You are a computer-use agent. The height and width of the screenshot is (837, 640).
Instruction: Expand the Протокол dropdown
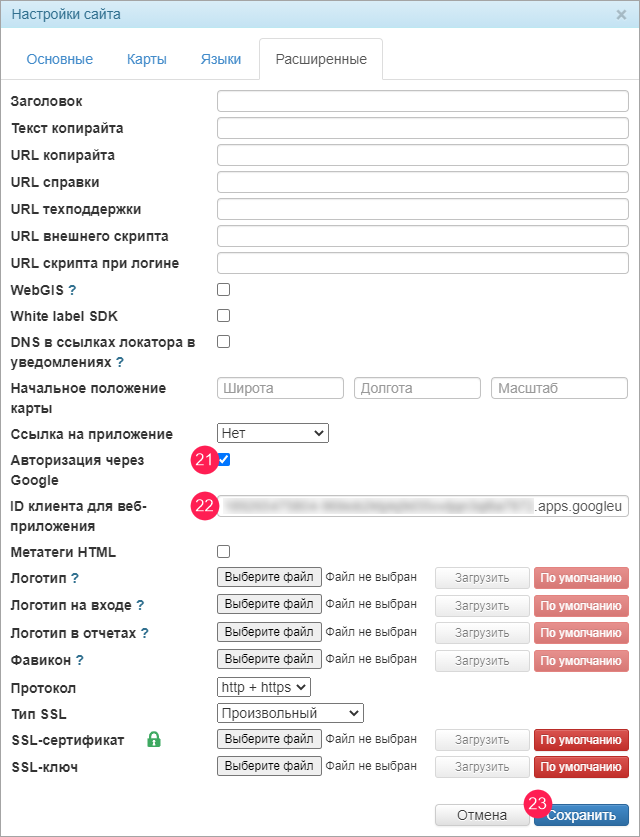click(264, 687)
